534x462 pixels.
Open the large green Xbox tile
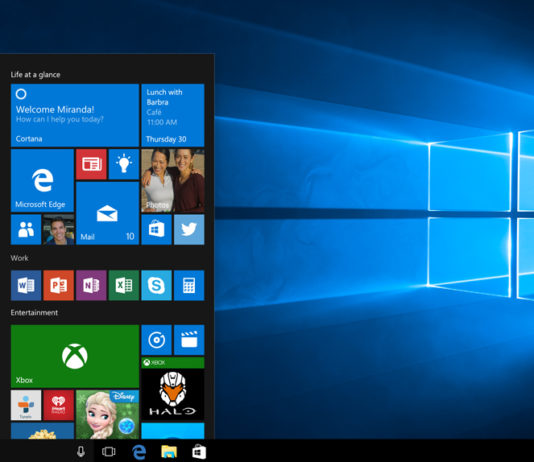[75, 356]
